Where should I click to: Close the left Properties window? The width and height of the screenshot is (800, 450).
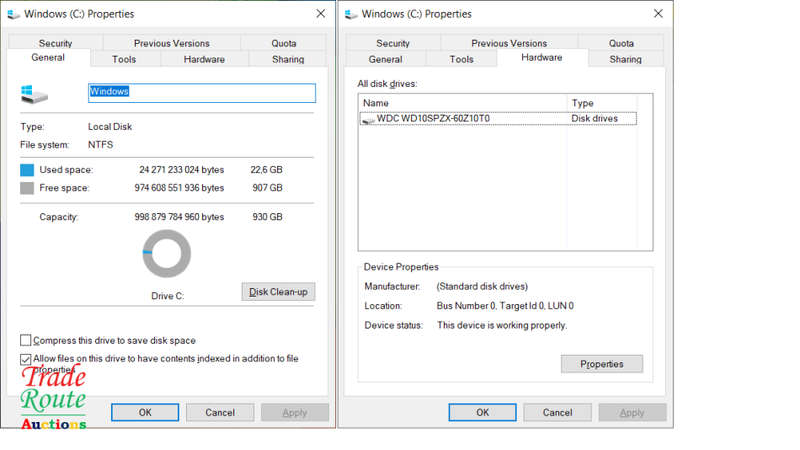(320, 14)
